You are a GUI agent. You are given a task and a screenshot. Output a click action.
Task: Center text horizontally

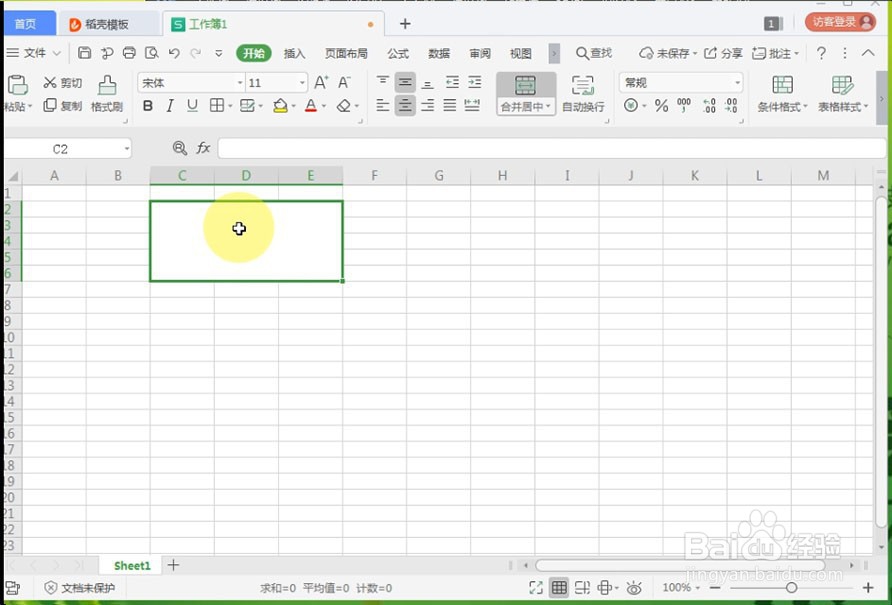pos(405,105)
